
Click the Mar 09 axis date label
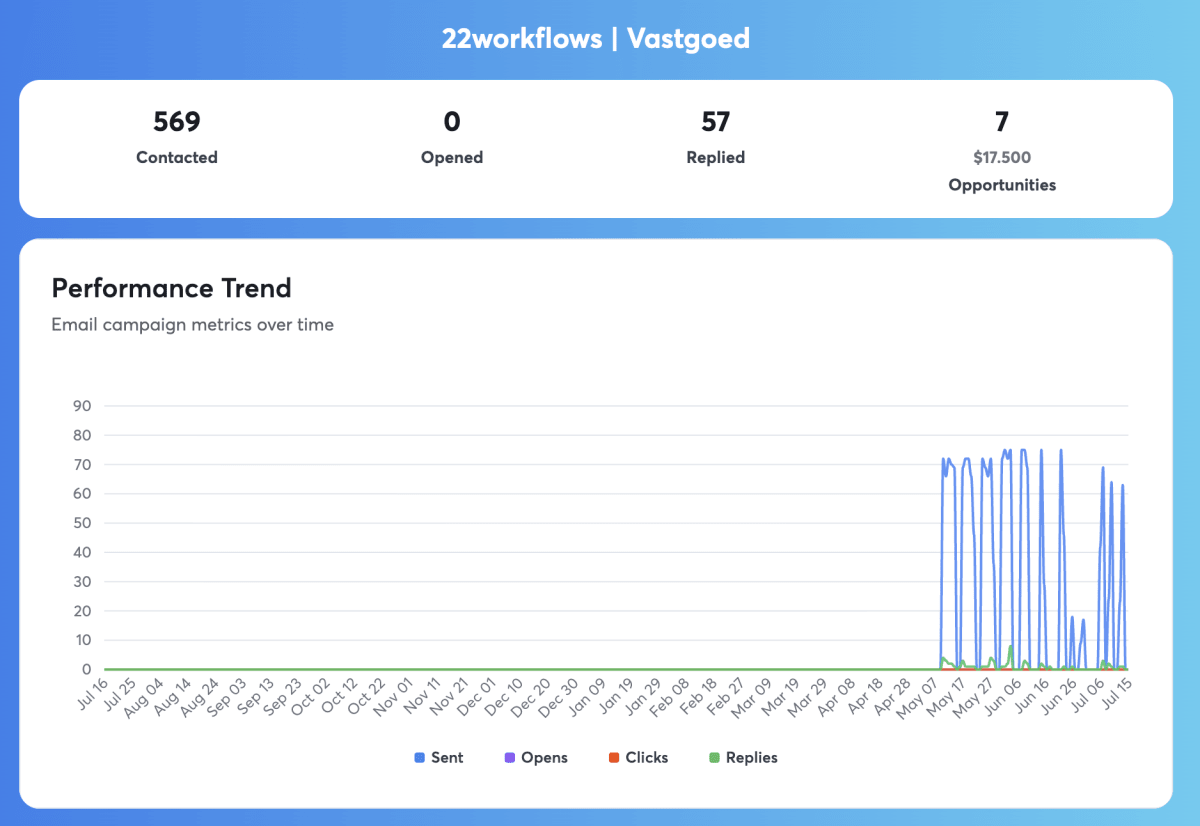(x=753, y=696)
